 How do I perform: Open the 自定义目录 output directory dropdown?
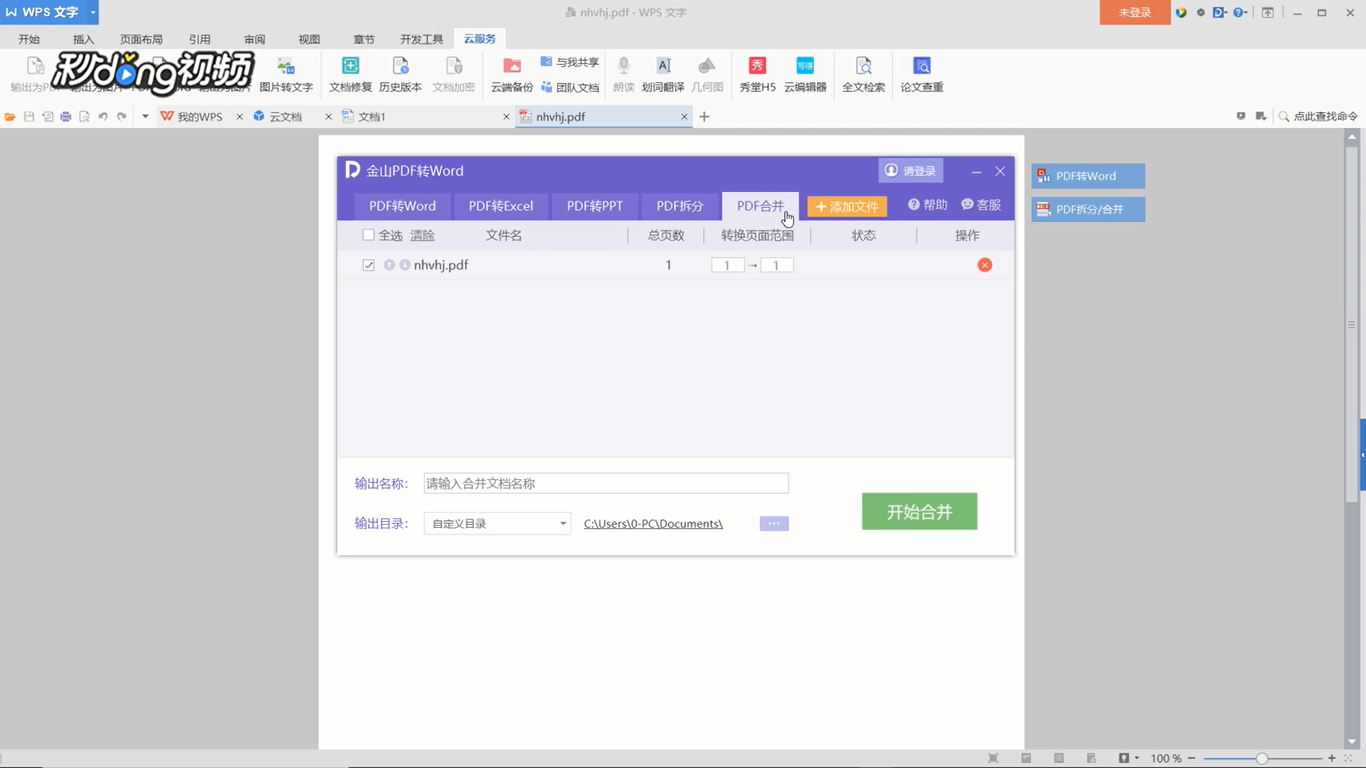click(x=497, y=523)
